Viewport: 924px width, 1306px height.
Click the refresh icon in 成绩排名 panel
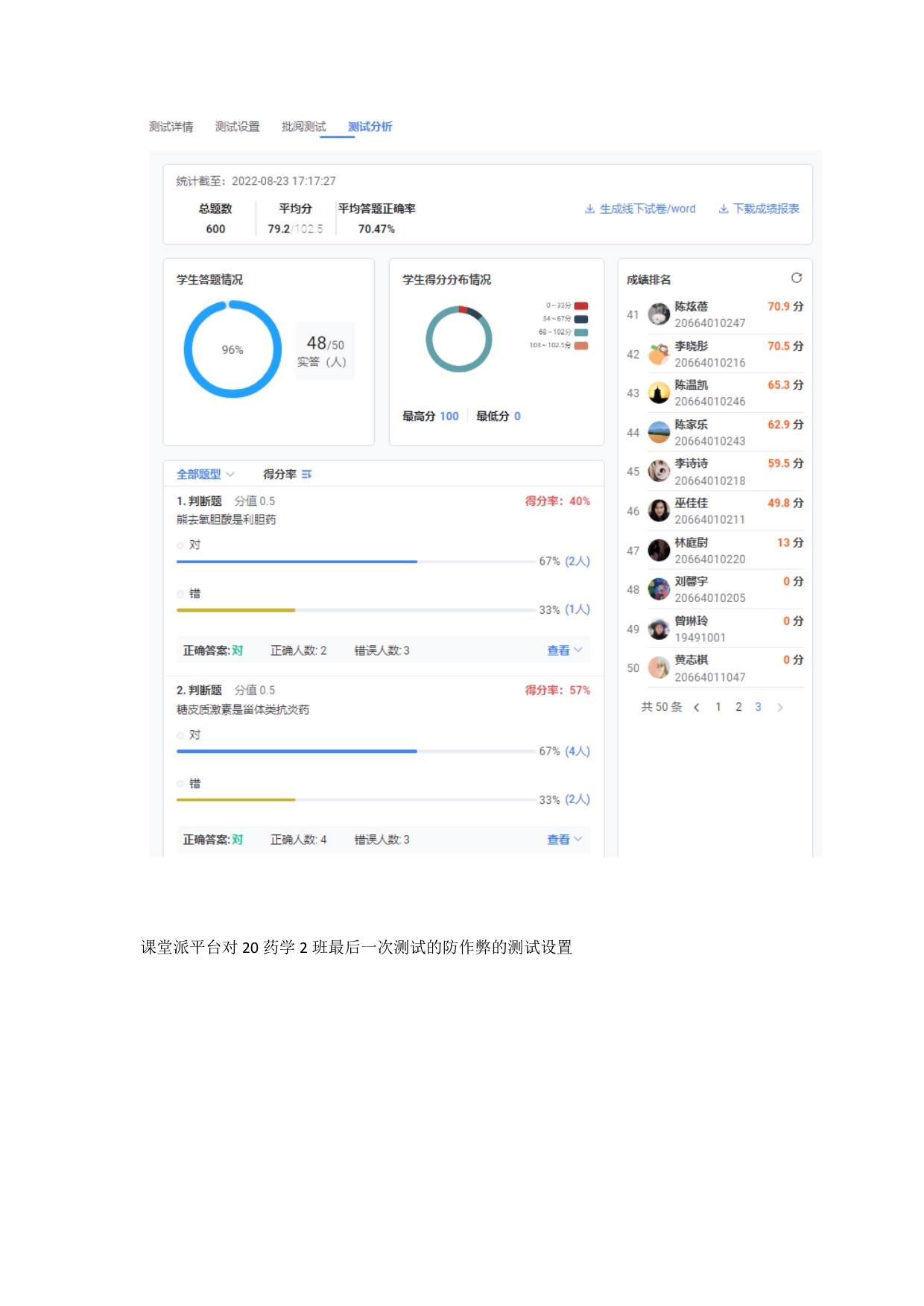pyautogui.click(x=796, y=278)
